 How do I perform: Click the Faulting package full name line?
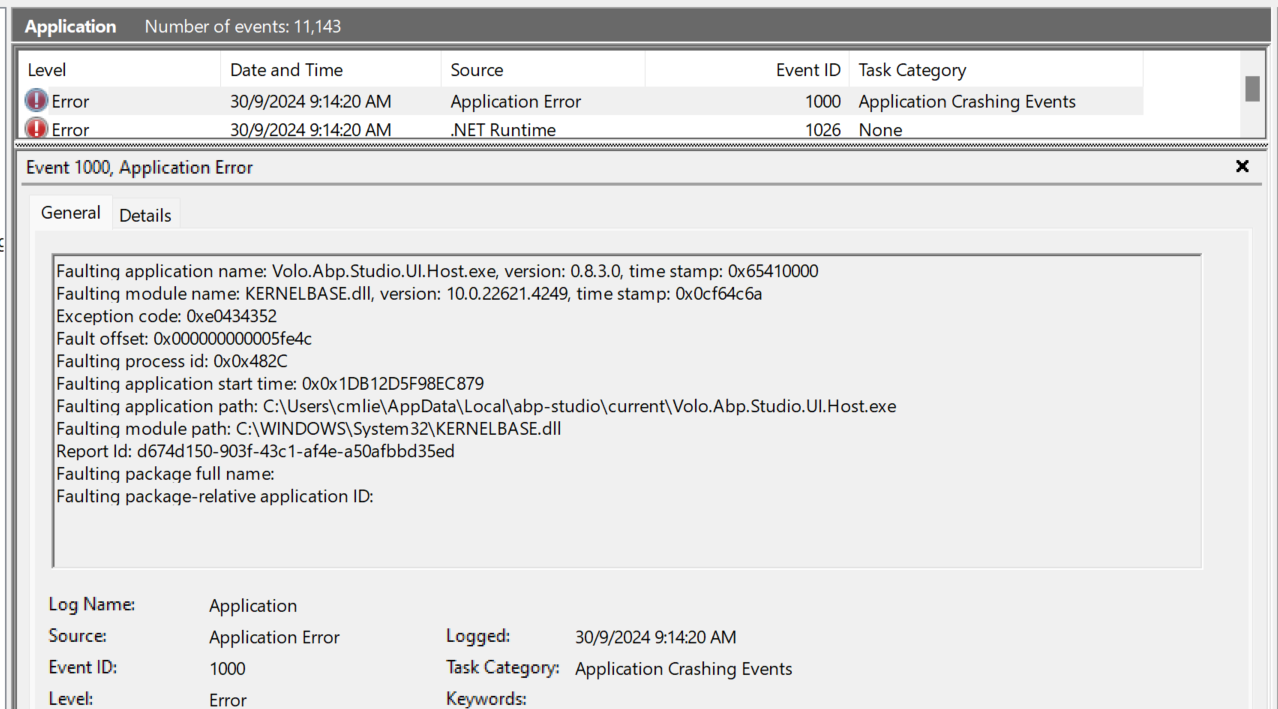165,474
